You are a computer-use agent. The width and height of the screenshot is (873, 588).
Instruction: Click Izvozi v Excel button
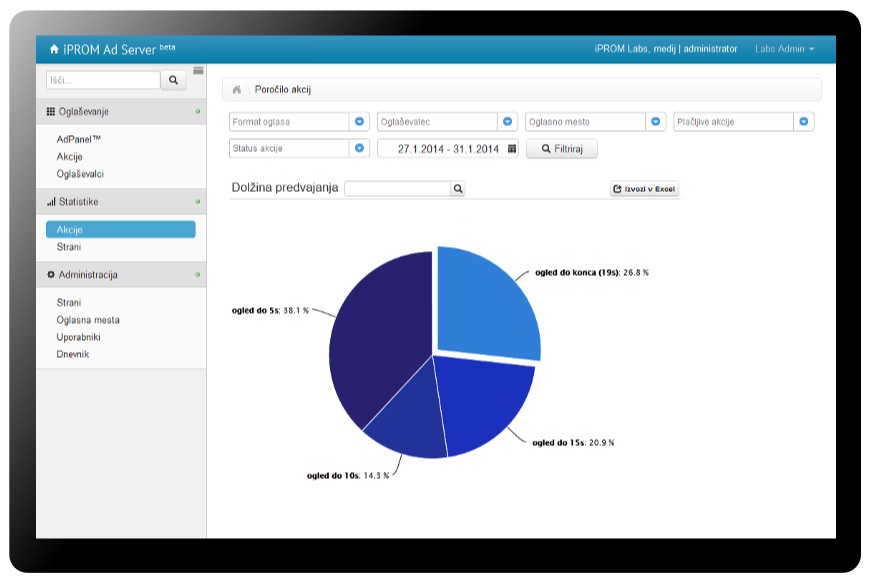(645, 188)
